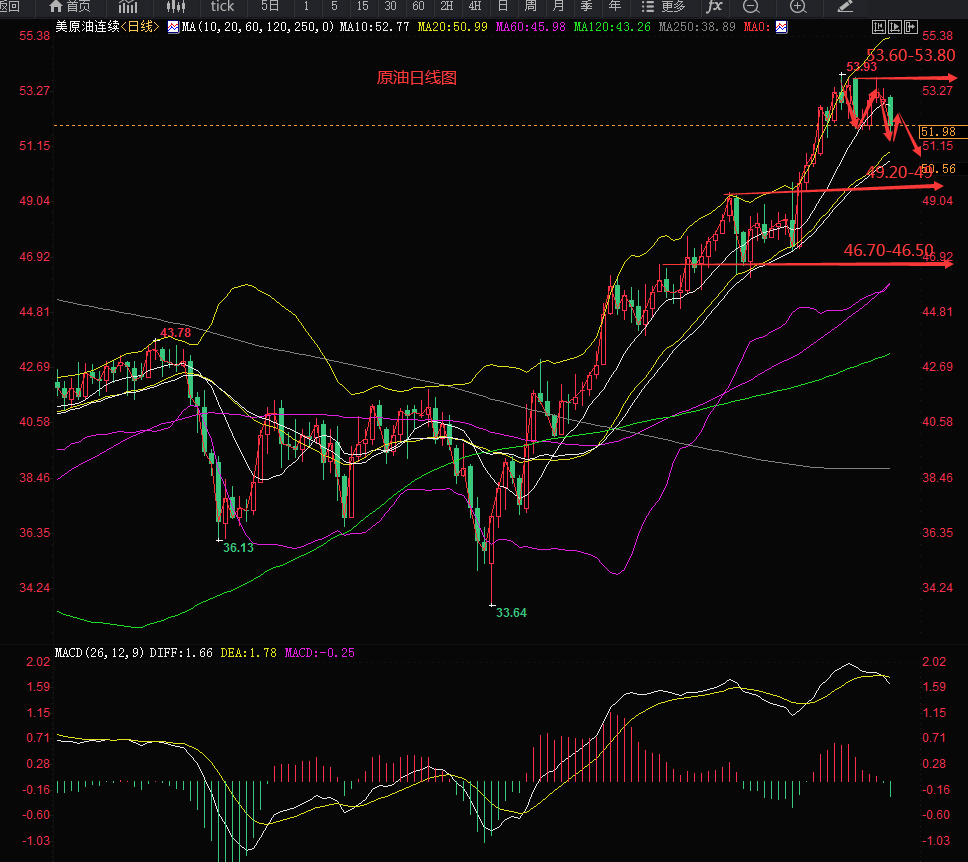
Task: Switch to the tick period tab
Action: 222,6
